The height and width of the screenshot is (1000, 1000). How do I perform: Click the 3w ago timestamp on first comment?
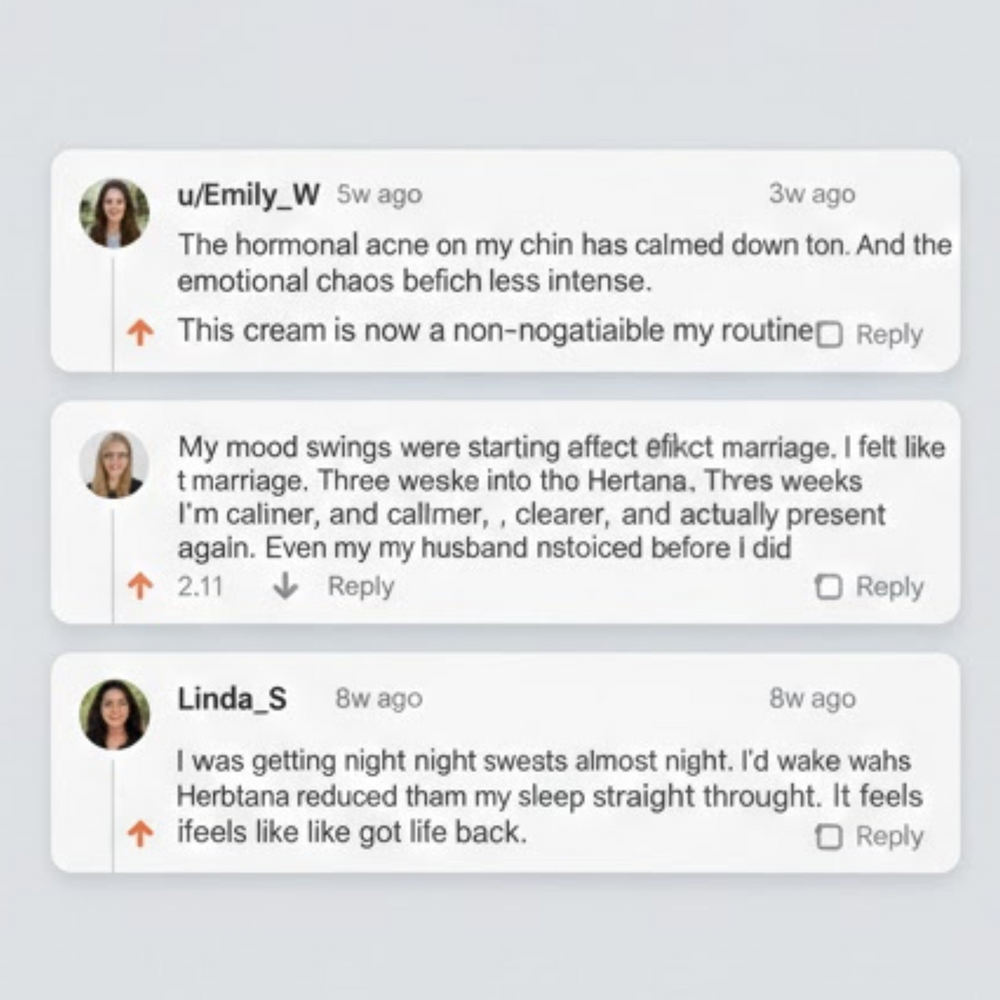(811, 194)
